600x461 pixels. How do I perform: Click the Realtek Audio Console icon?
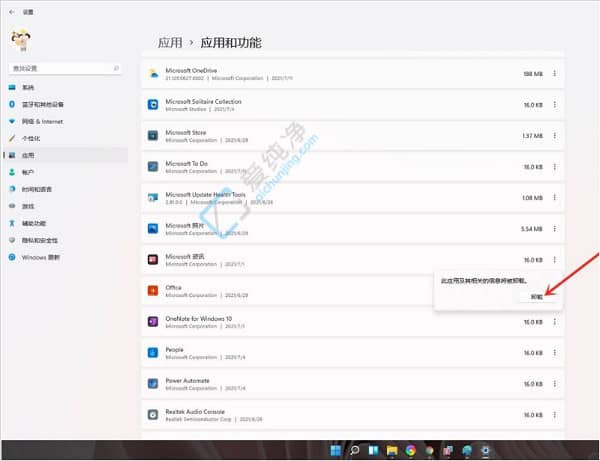click(x=153, y=415)
